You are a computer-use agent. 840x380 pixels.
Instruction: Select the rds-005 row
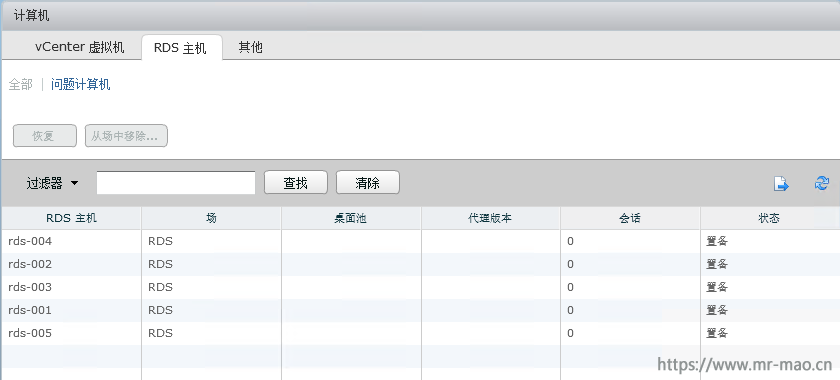(420, 333)
